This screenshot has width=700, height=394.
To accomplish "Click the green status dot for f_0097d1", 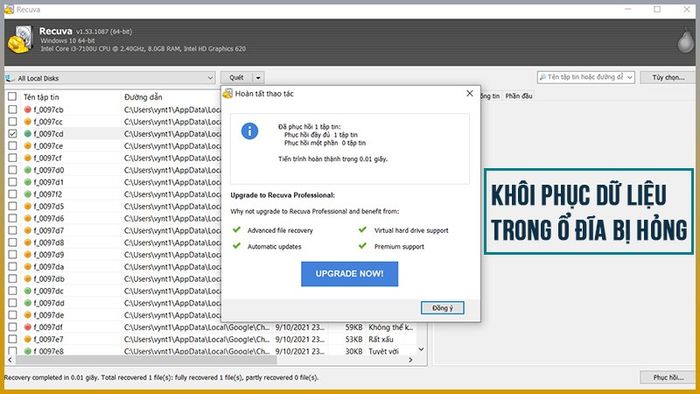I will (x=28, y=182).
